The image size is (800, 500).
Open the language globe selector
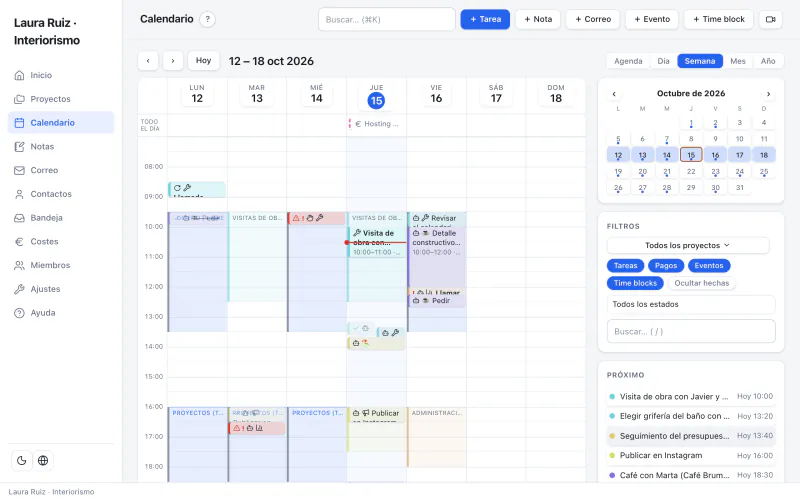[43, 461]
